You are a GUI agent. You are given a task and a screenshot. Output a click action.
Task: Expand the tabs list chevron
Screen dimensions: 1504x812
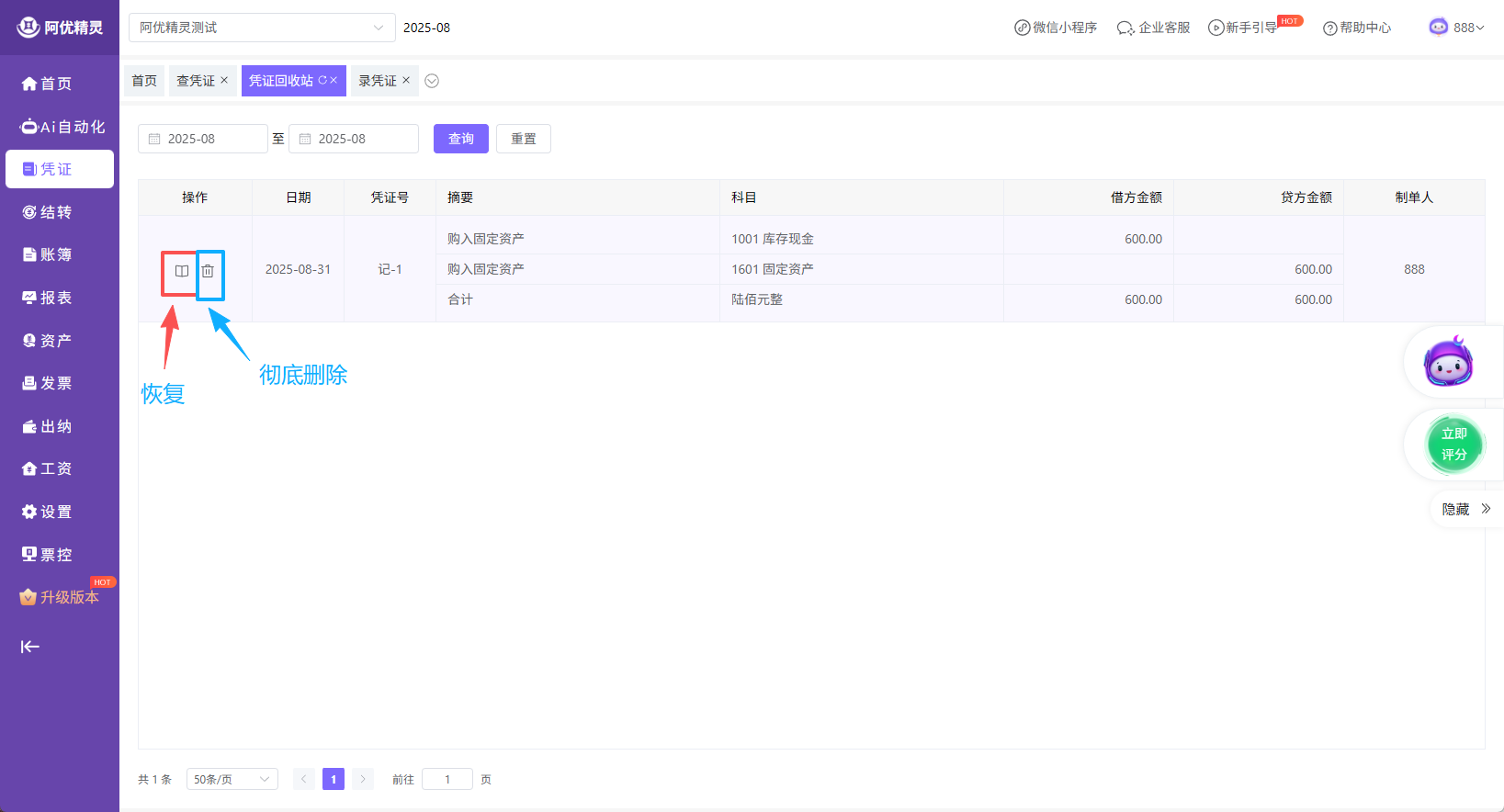[432, 81]
